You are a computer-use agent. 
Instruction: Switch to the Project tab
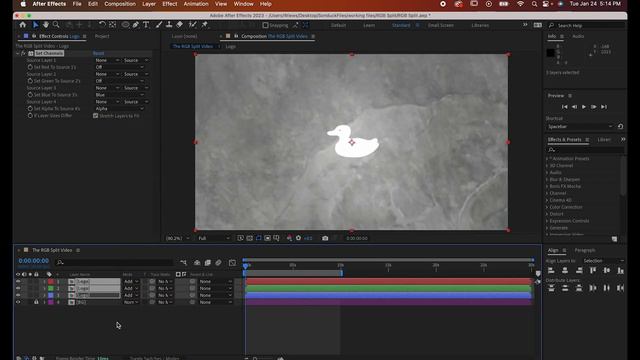click(102, 36)
